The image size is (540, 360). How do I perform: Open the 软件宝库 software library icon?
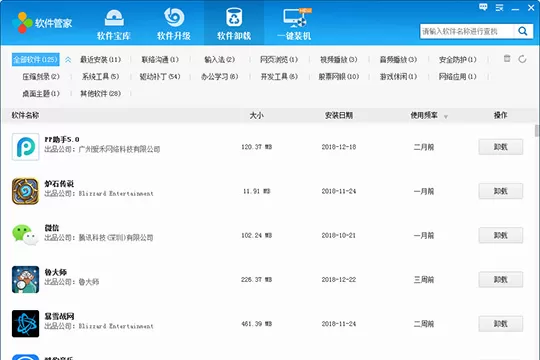click(114, 18)
